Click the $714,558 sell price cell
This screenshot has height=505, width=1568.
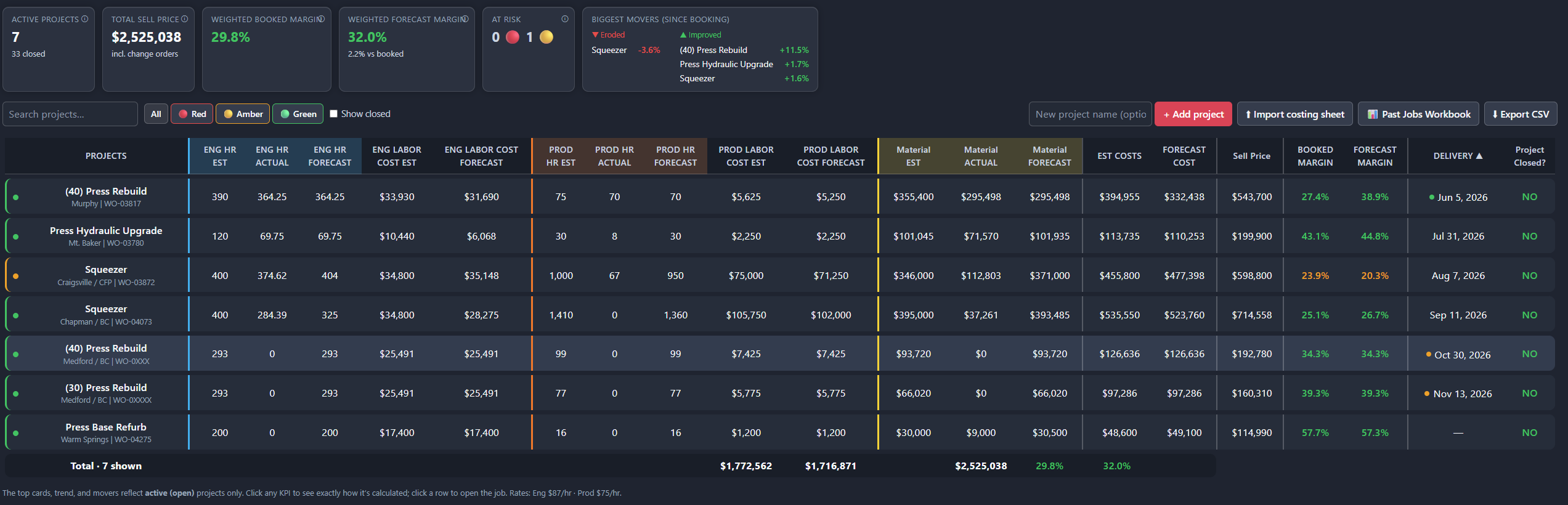1251,315
